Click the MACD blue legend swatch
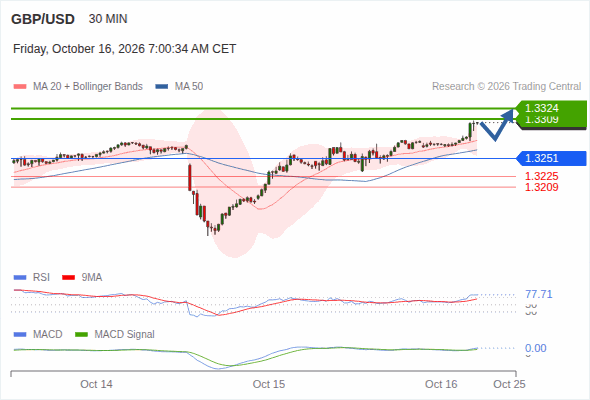 point(20,335)
